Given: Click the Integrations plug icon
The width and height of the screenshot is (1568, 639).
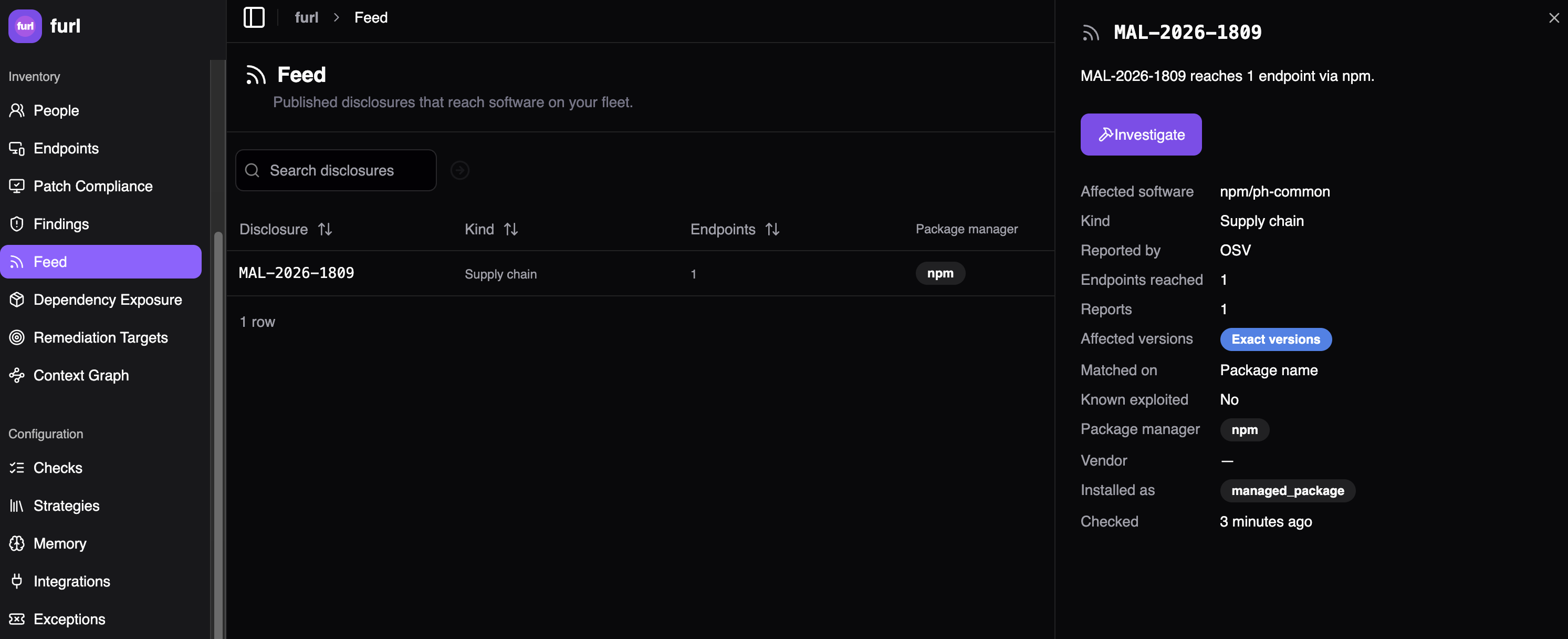Looking at the screenshot, I should click(x=17, y=581).
